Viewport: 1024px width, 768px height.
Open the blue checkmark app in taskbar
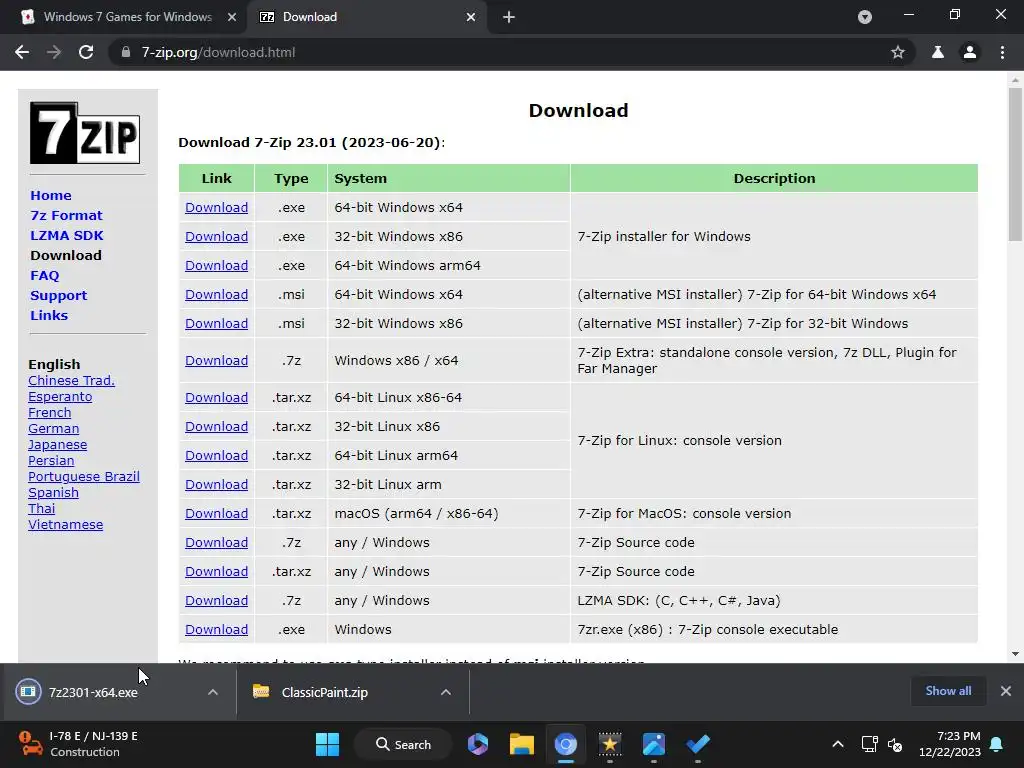pos(697,744)
